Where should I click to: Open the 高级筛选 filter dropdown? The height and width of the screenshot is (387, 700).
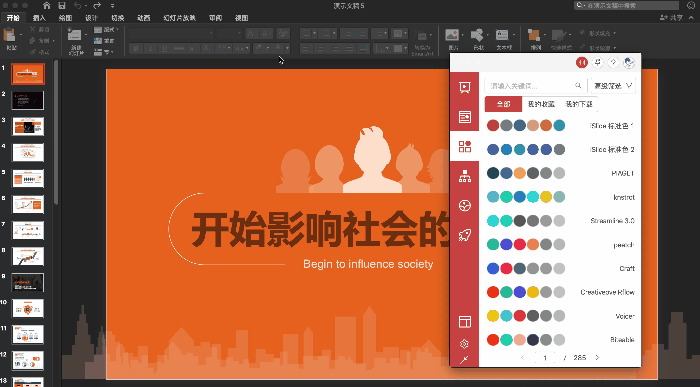[613, 86]
